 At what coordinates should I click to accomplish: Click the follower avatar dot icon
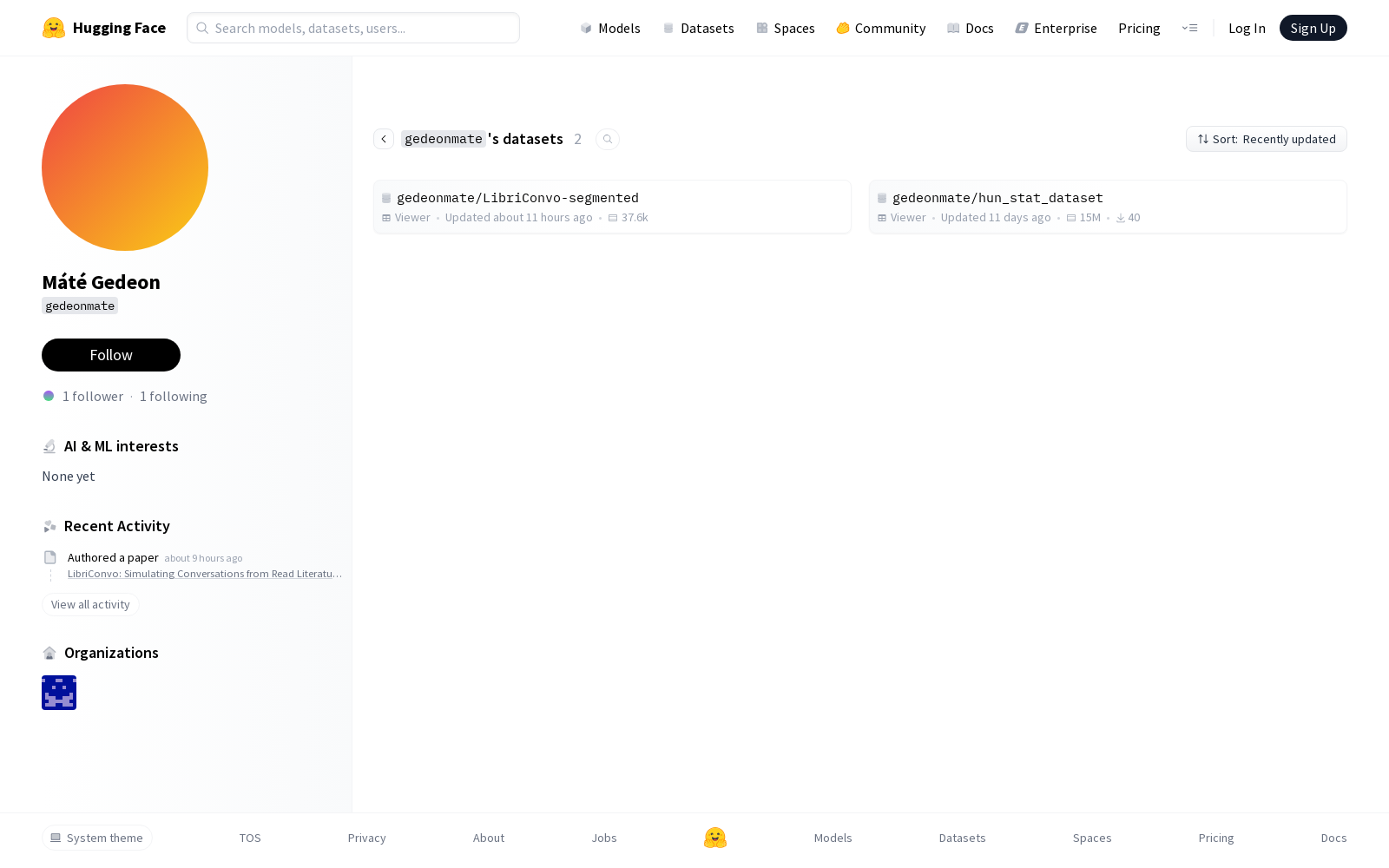coord(49,396)
